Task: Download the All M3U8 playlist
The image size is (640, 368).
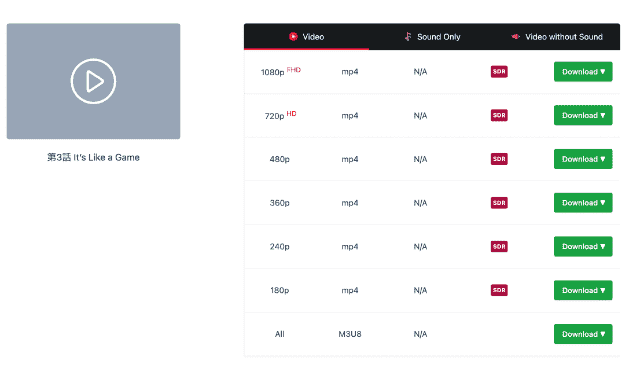Action: 583,334
